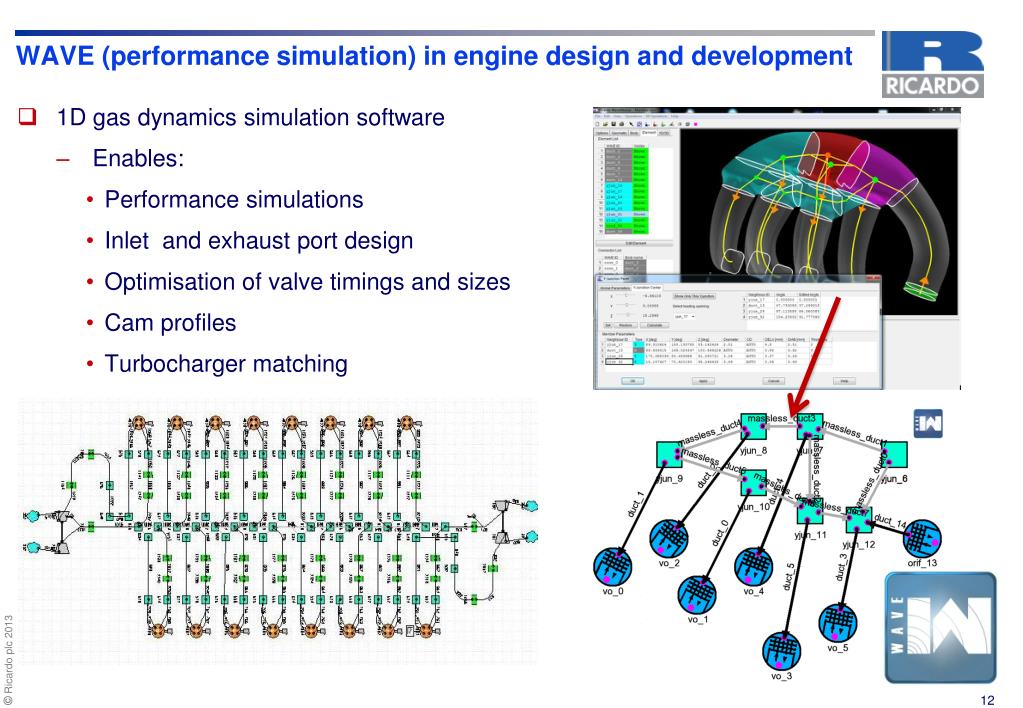Click the '1D gas dynamics simulation software' line
This screenshot has height=708, width=1023.
[251, 117]
